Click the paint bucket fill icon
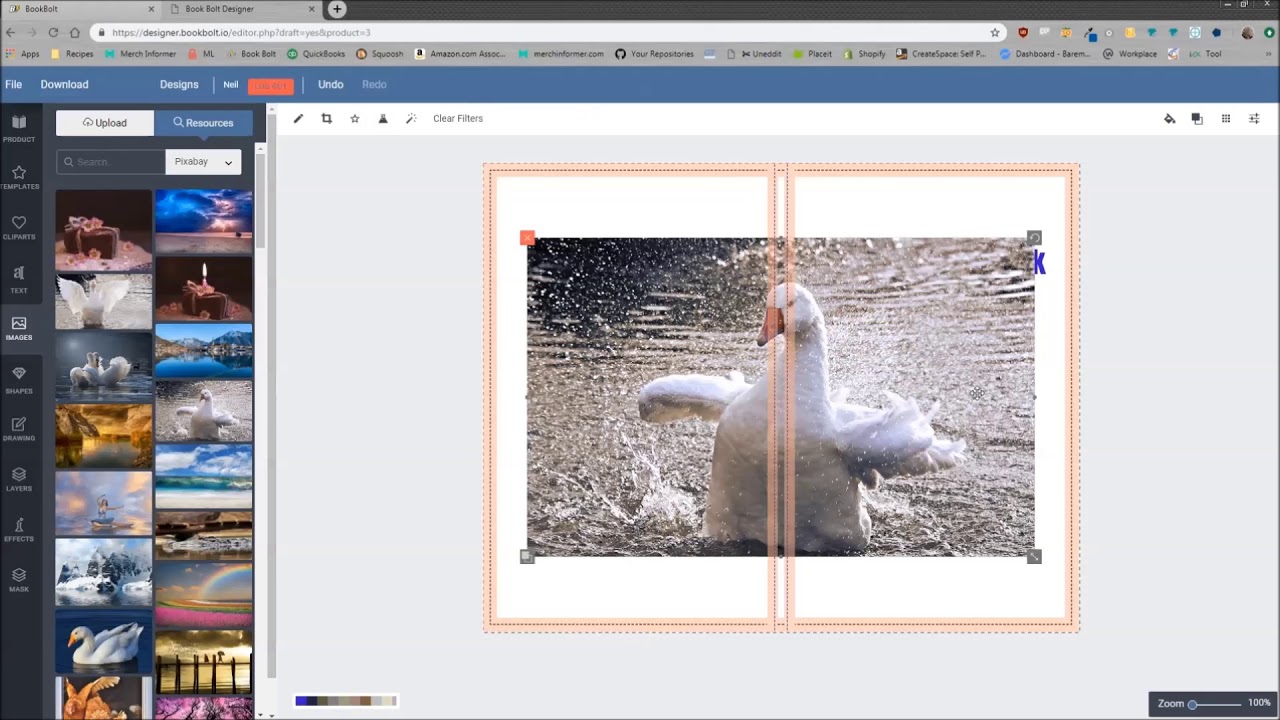 1169,119
